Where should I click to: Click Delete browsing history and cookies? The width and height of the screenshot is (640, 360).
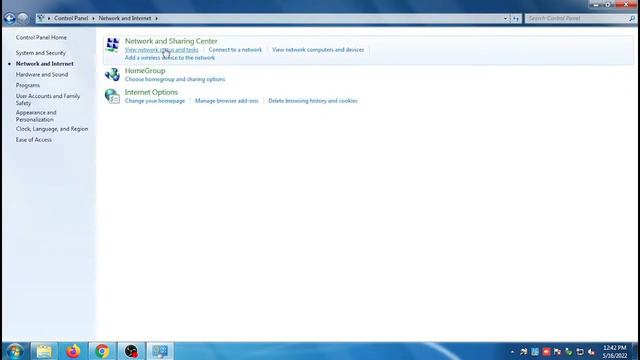coord(313,101)
